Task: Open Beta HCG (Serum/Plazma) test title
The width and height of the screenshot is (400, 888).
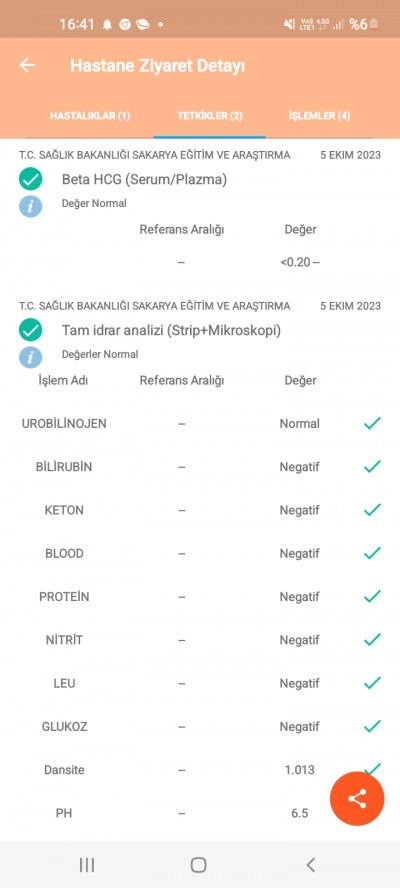Action: (x=144, y=180)
